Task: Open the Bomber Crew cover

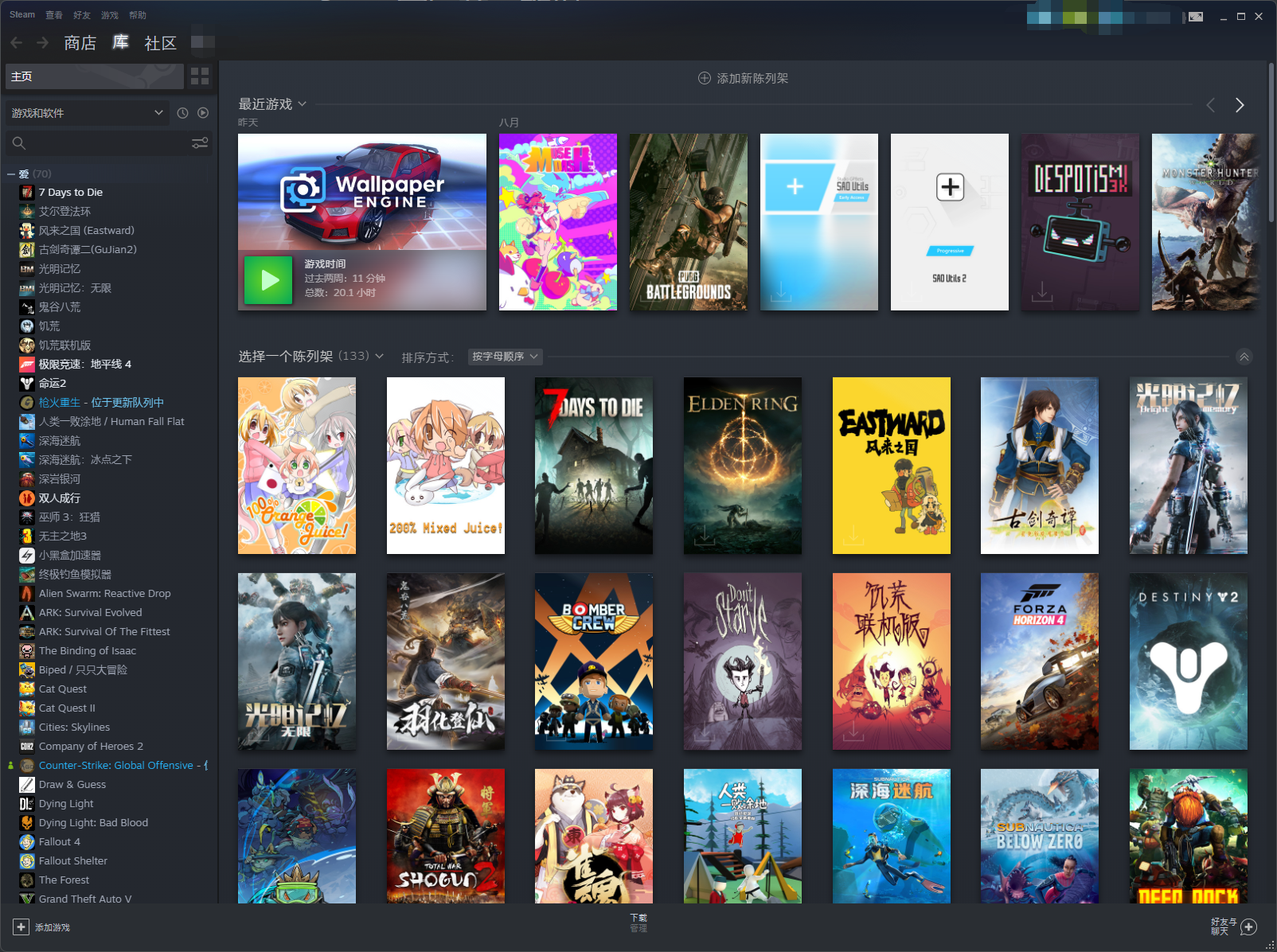Action: click(594, 661)
